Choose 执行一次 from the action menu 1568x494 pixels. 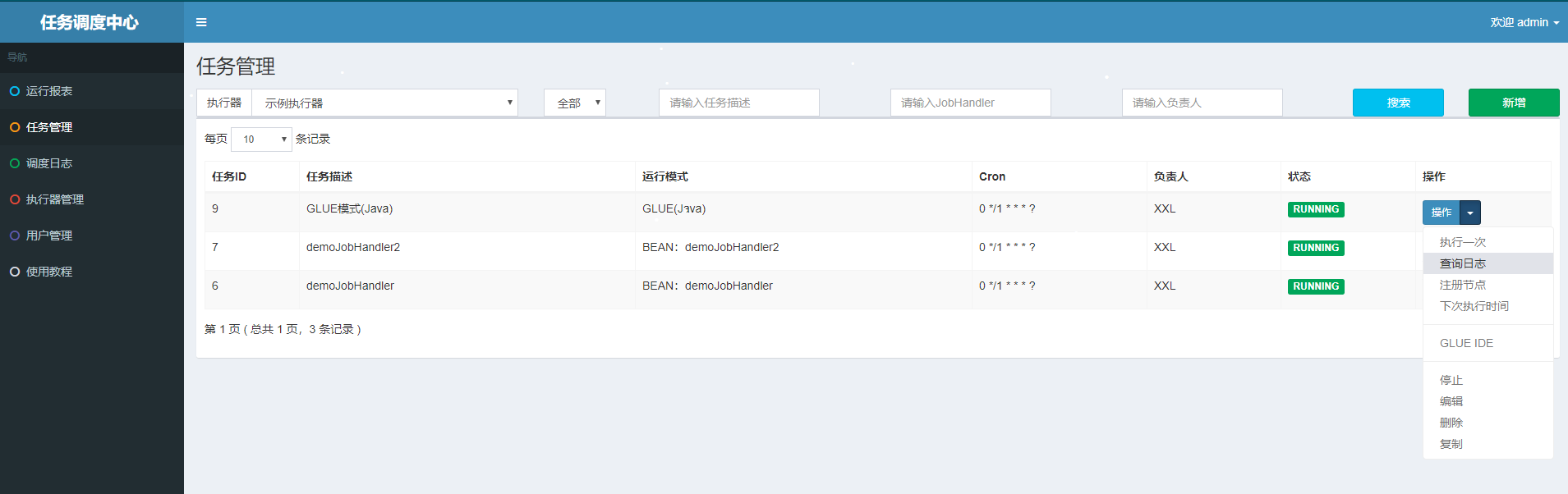(1488, 242)
